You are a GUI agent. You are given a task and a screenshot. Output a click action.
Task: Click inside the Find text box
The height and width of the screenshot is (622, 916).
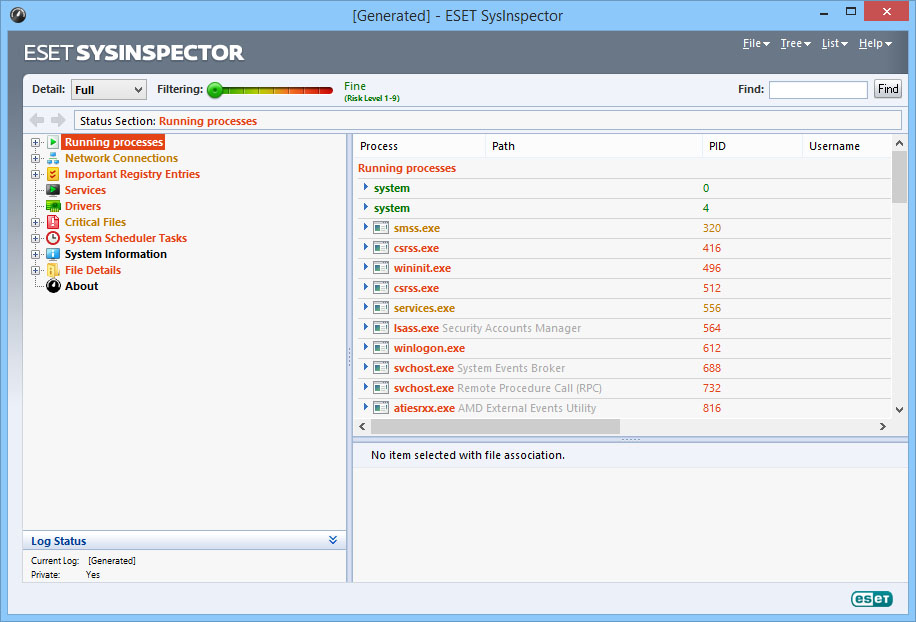point(818,89)
